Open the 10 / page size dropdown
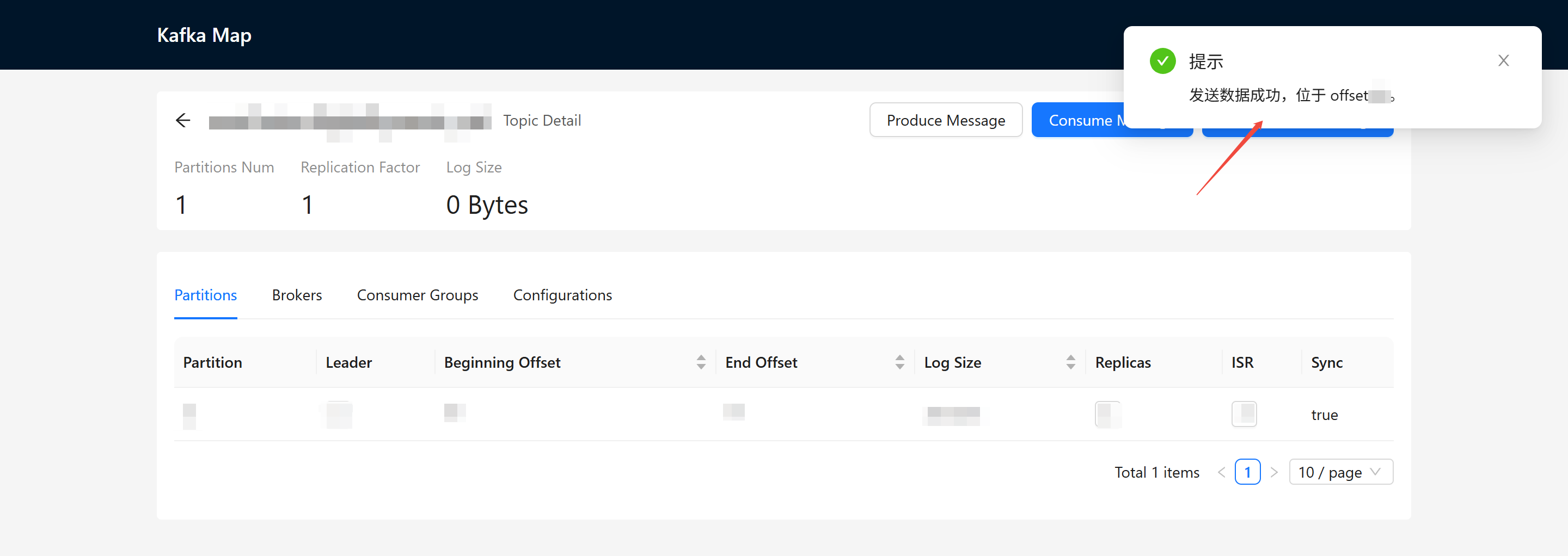The height and width of the screenshot is (556, 1568). click(x=1341, y=472)
